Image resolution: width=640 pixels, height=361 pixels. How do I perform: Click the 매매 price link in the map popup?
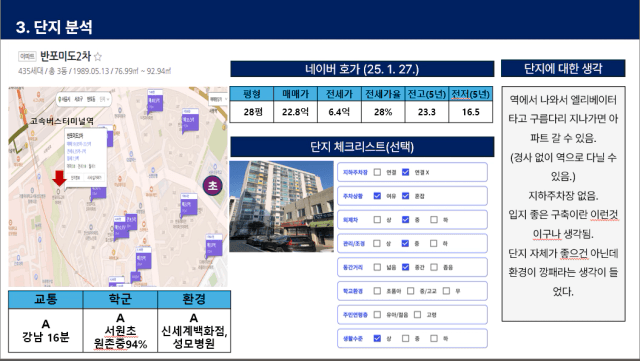point(79,144)
